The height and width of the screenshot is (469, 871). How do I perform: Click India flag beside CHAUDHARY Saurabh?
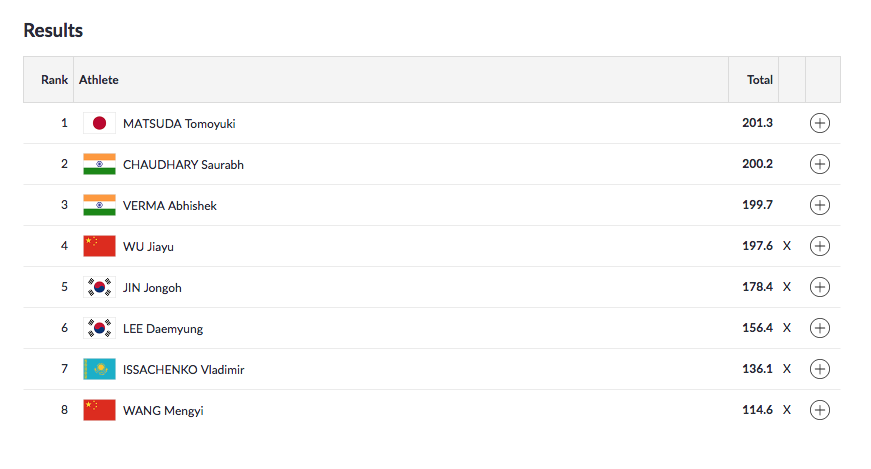coord(99,164)
